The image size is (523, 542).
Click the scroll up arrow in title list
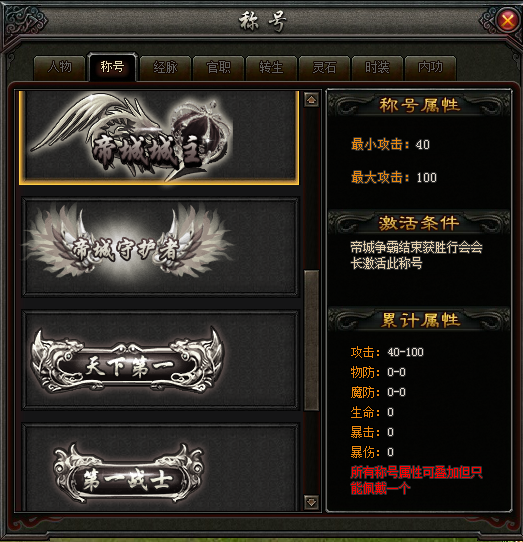tap(311, 100)
